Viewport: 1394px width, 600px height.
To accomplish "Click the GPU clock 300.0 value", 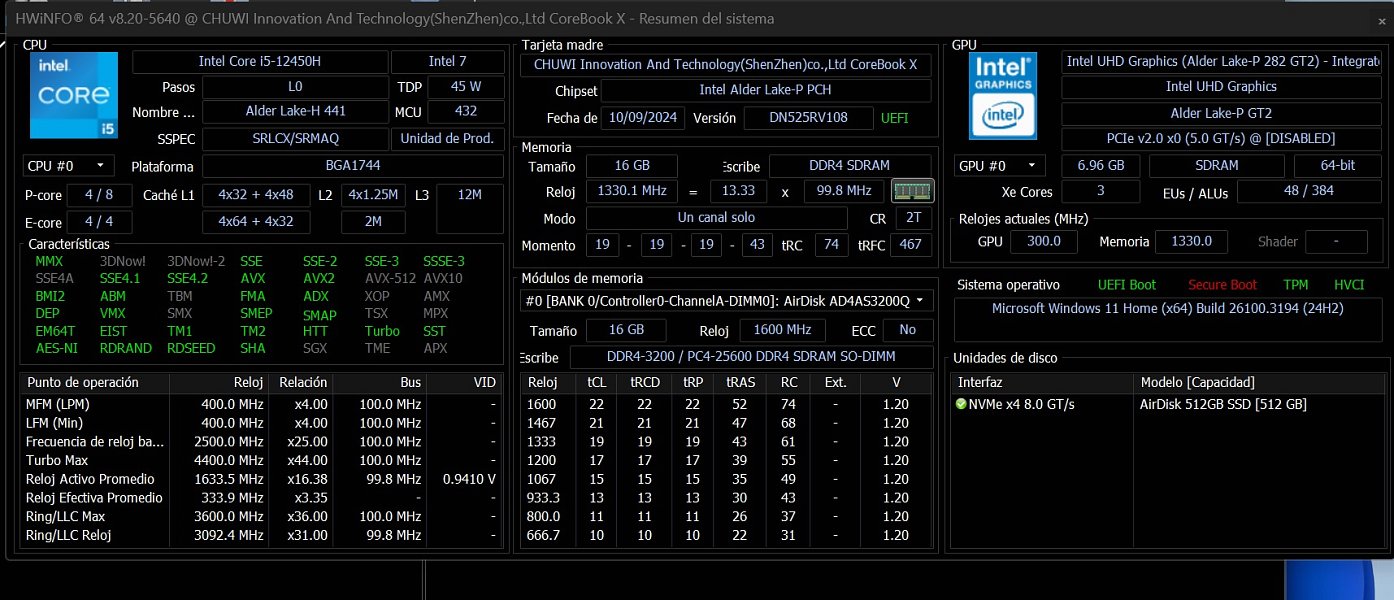I will coord(1044,241).
